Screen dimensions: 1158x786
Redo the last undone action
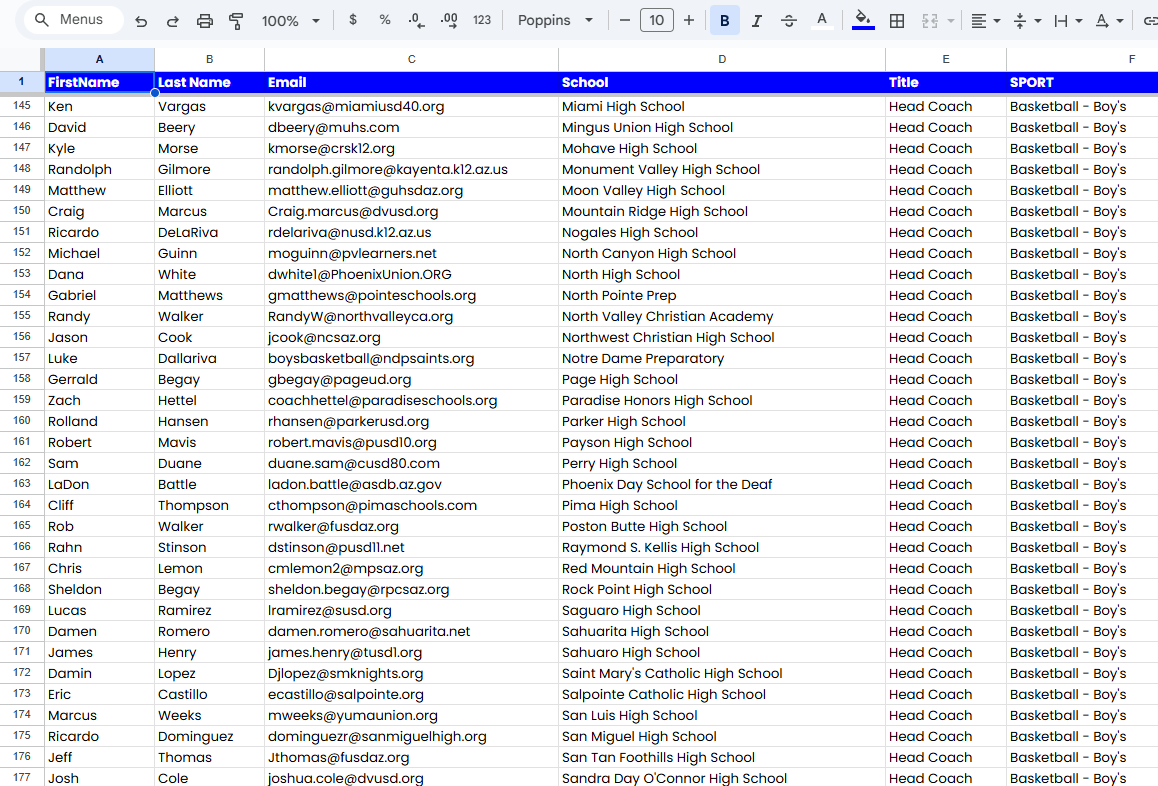[x=173, y=21]
